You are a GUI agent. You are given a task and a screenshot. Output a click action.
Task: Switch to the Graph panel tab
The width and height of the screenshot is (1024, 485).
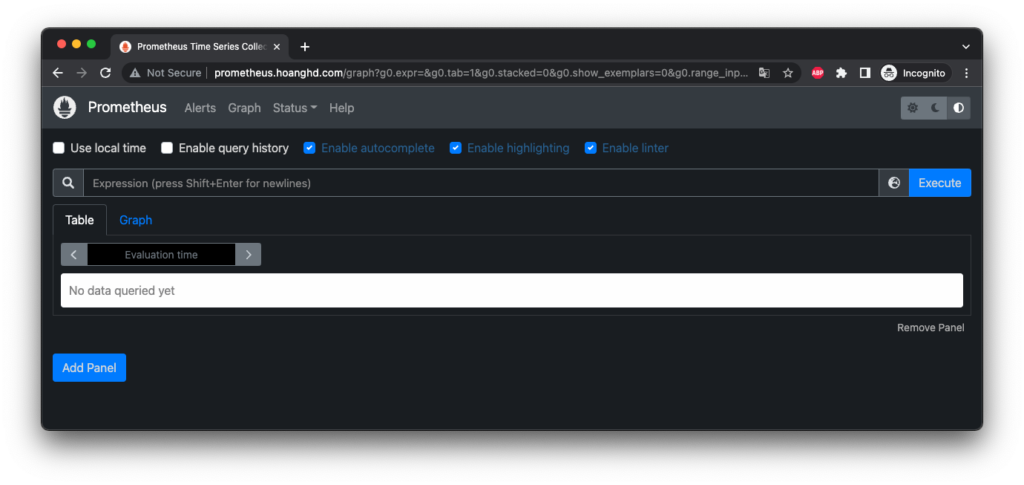[136, 220]
